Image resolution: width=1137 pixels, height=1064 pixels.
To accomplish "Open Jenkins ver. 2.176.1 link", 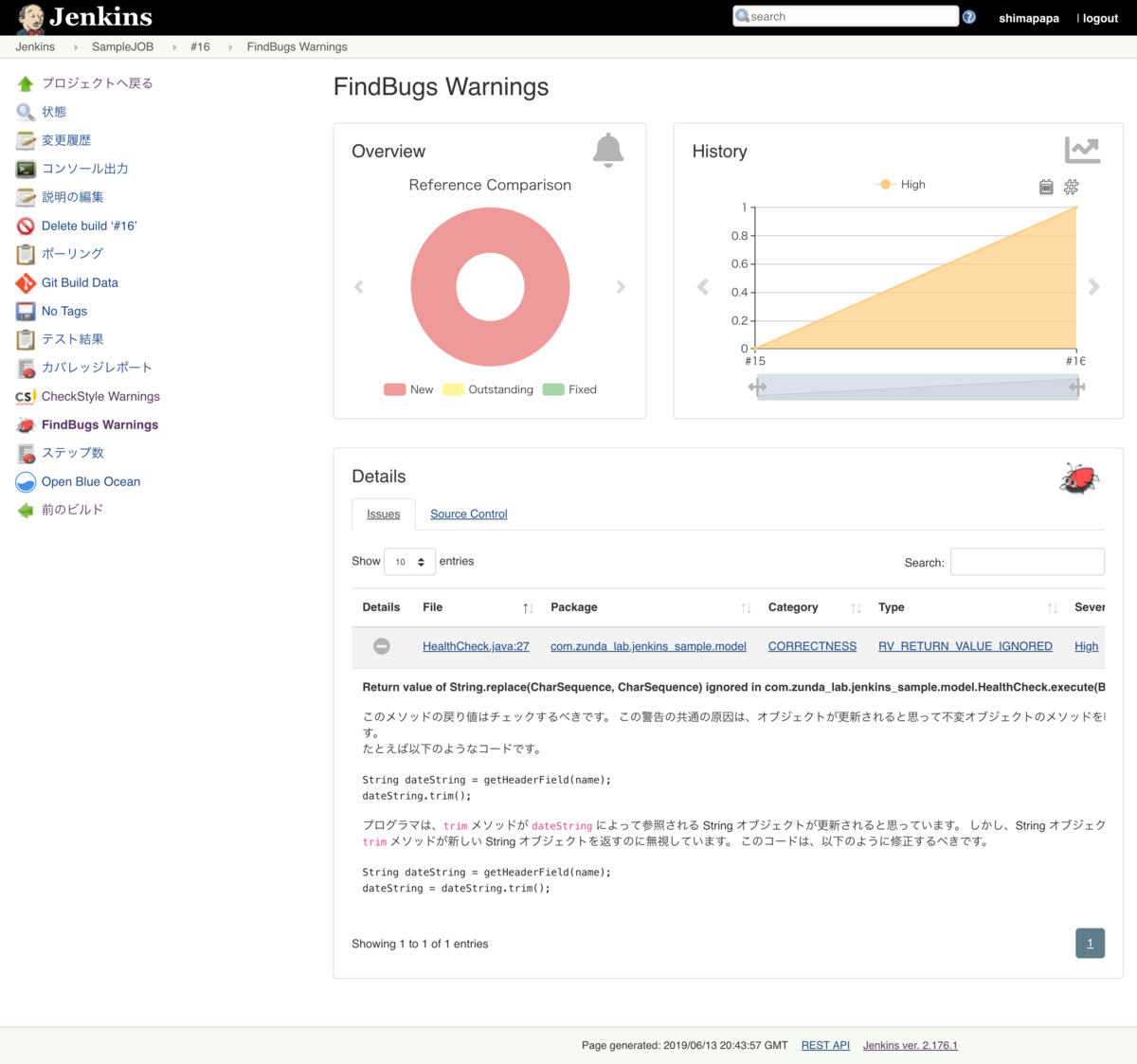I will pos(911,1045).
